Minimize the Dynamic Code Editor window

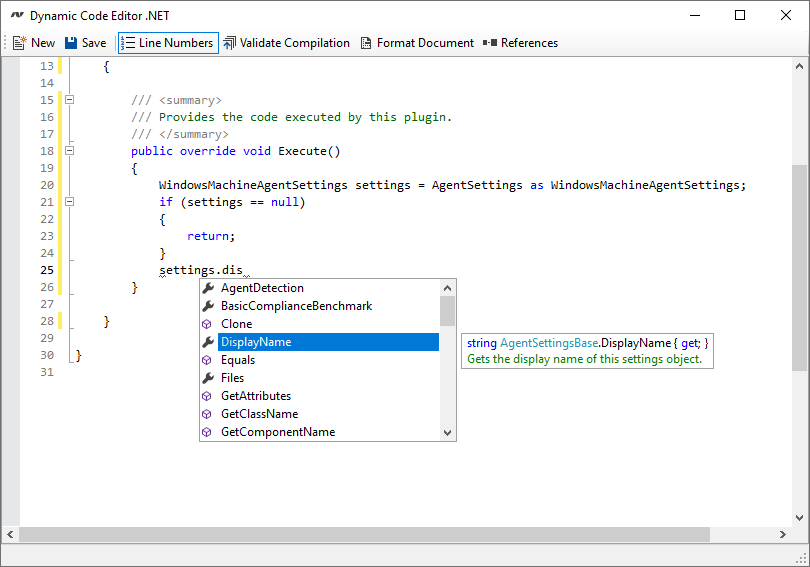click(695, 15)
